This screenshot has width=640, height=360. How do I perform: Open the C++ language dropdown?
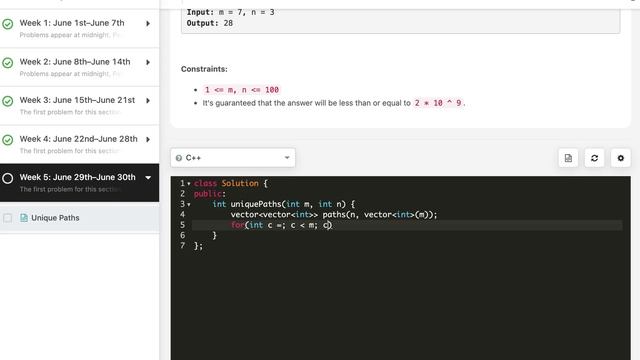[233, 158]
